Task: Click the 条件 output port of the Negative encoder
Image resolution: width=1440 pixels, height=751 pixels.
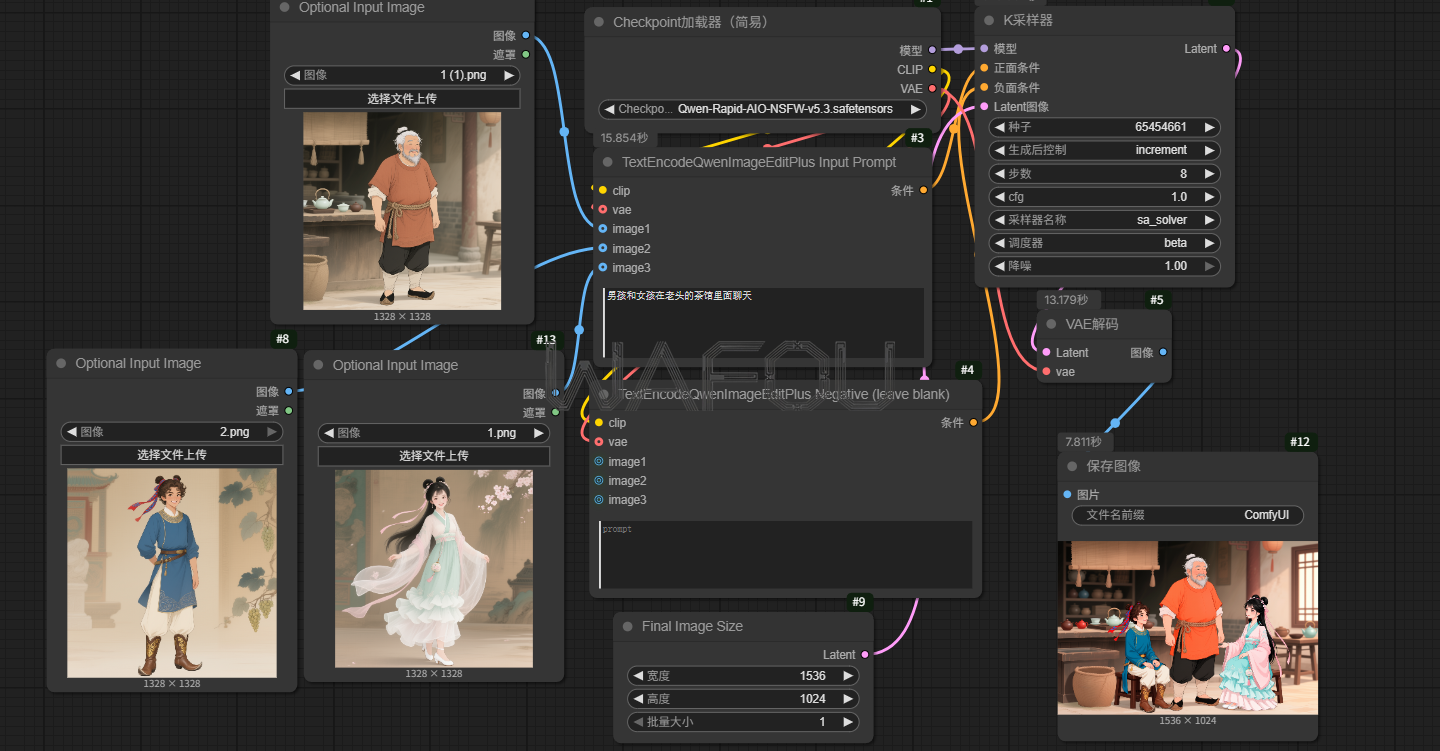Action: (x=973, y=422)
